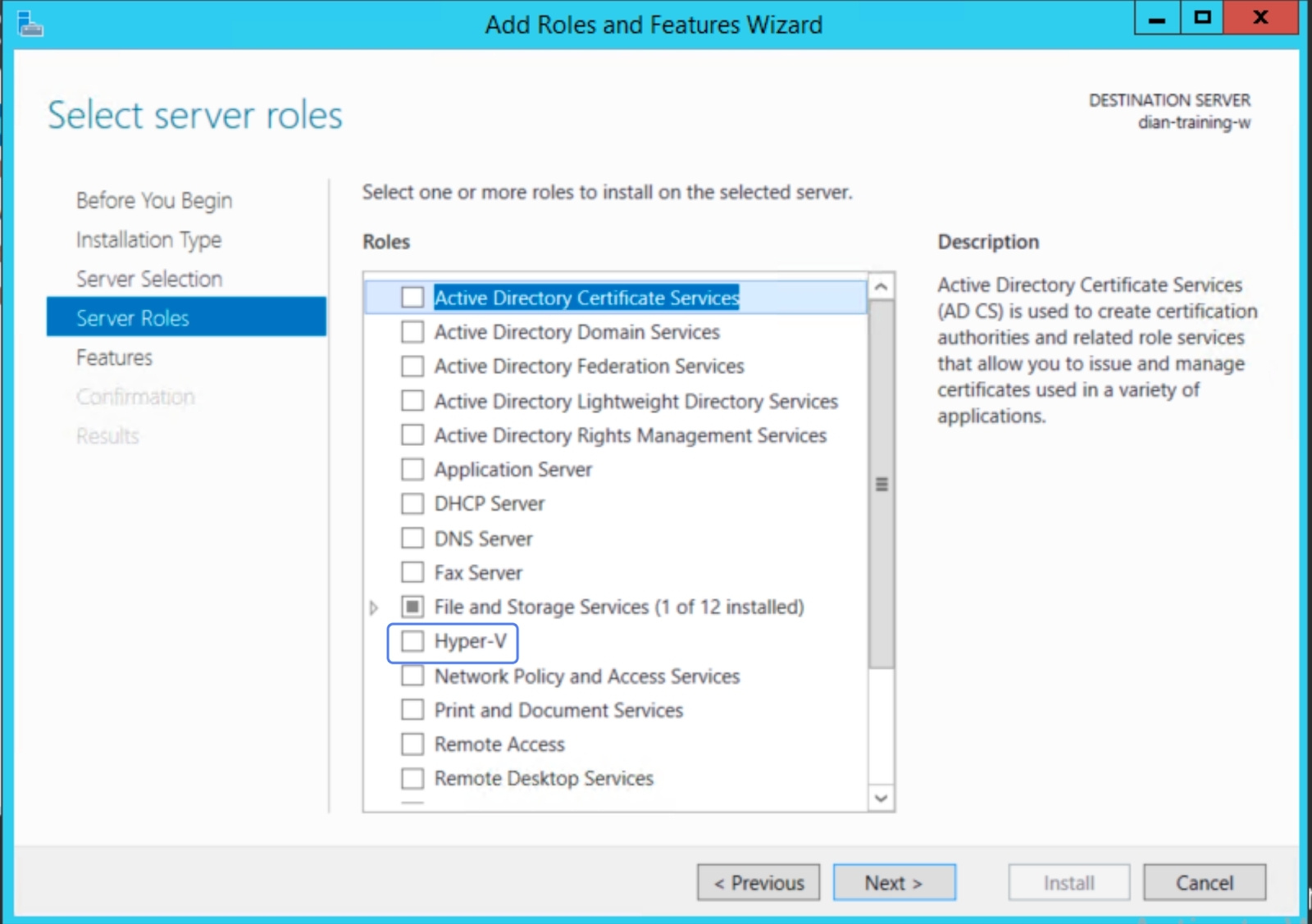Viewport: 1312px width, 924px height.
Task: Select Print and Document Services entry
Action: pyautogui.click(x=558, y=710)
